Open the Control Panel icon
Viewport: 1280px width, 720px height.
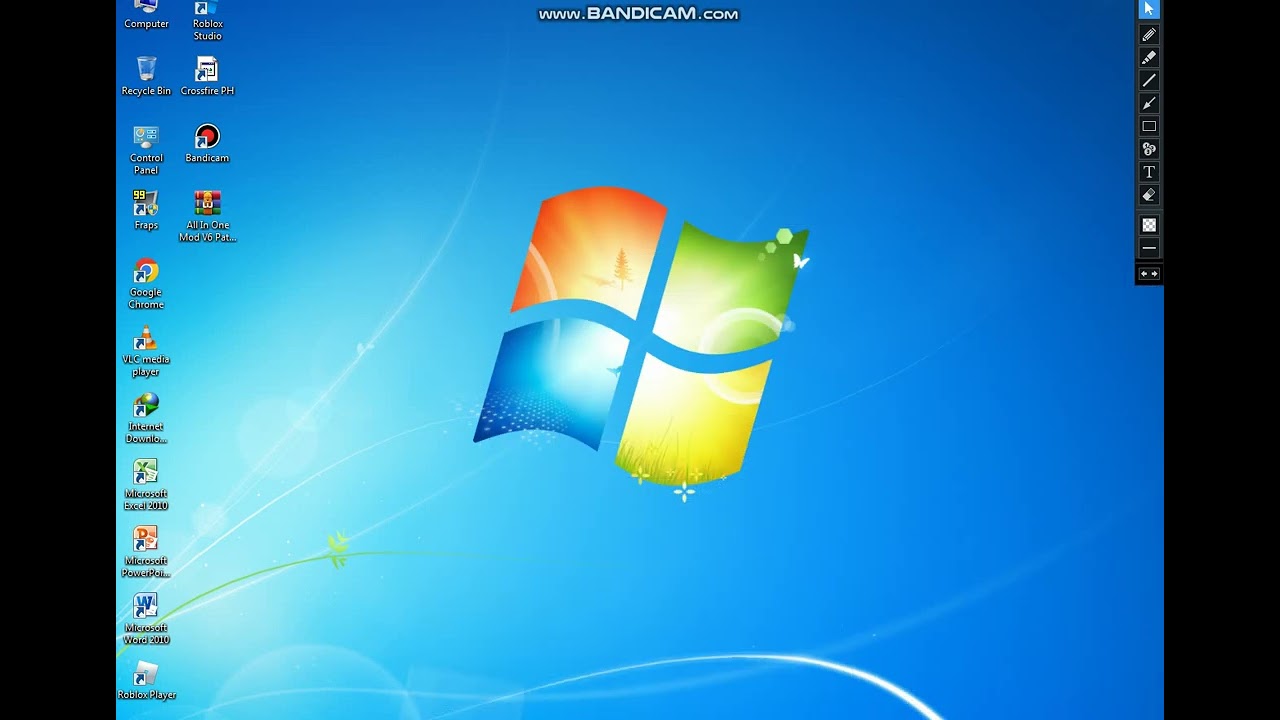[x=146, y=149]
